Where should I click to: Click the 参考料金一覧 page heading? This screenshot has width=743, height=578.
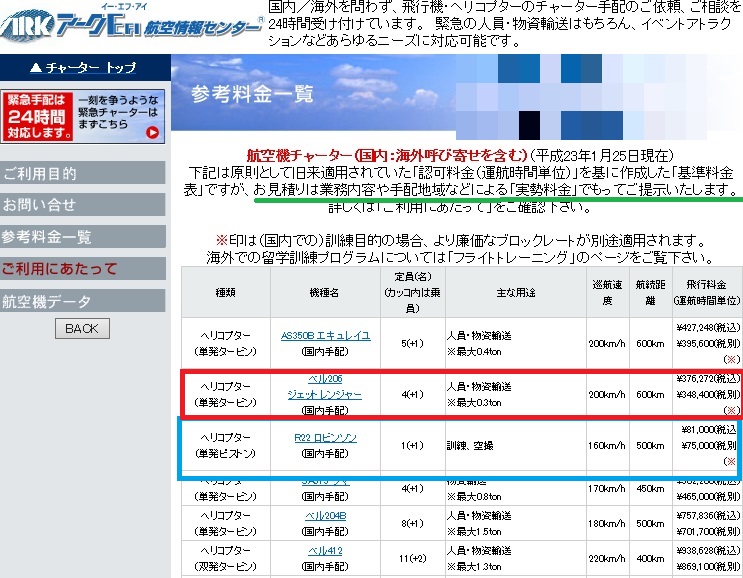click(252, 94)
